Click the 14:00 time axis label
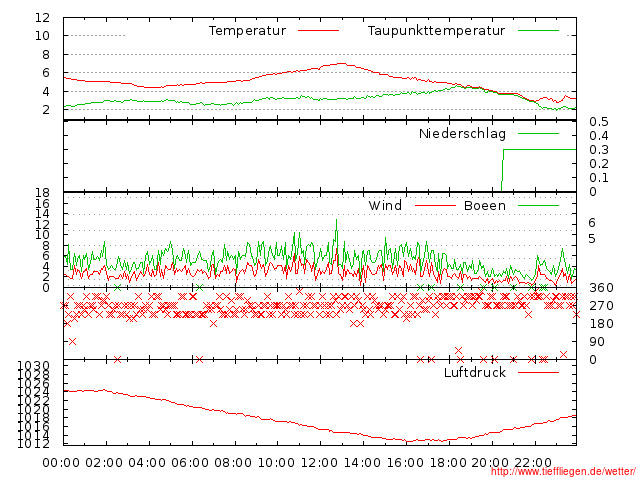The height and width of the screenshot is (480, 640). (x=362, y=463)
